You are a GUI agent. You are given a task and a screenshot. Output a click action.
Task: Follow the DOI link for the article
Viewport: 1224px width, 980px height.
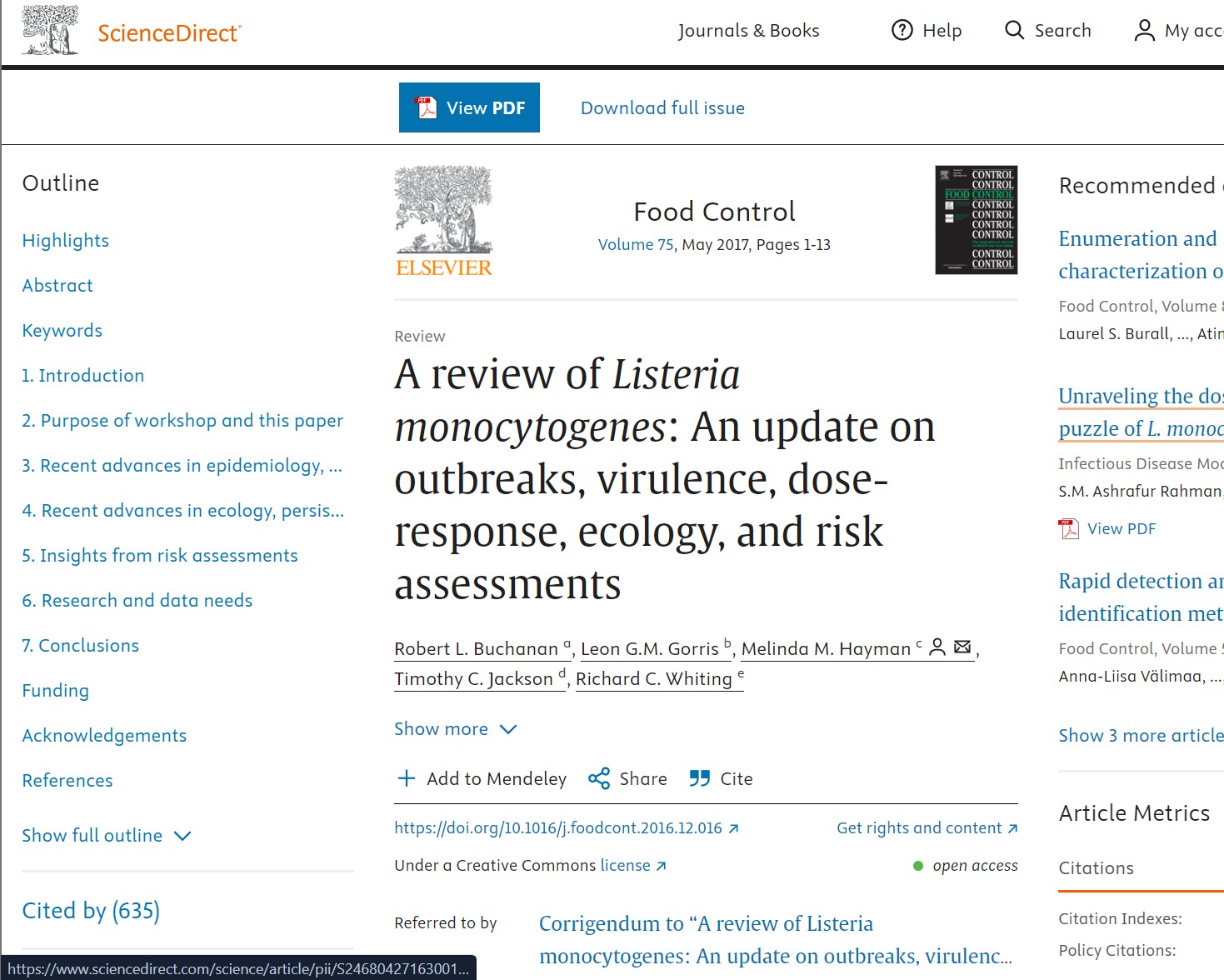pyautogui.click(x=558, y=827)
